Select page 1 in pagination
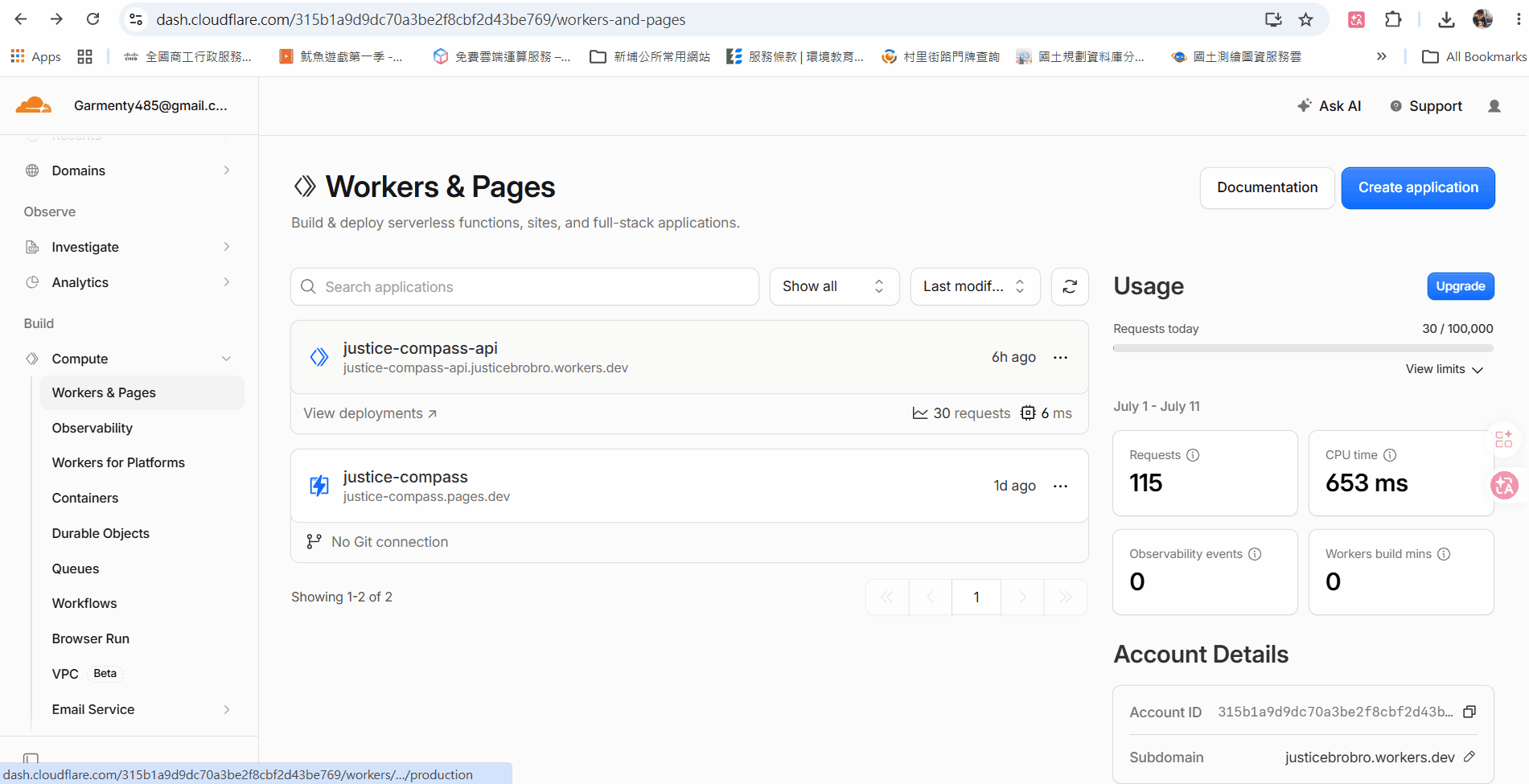 (976, 597)
